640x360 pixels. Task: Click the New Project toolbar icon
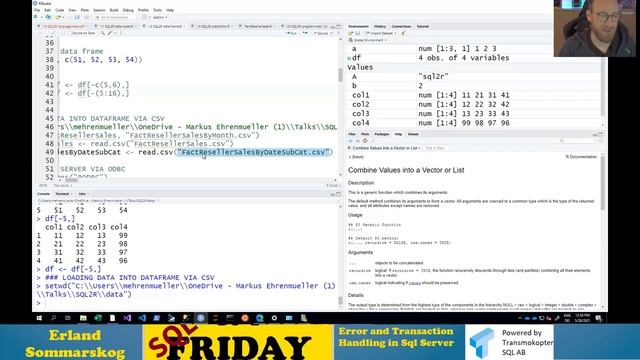tap(48, 17)
